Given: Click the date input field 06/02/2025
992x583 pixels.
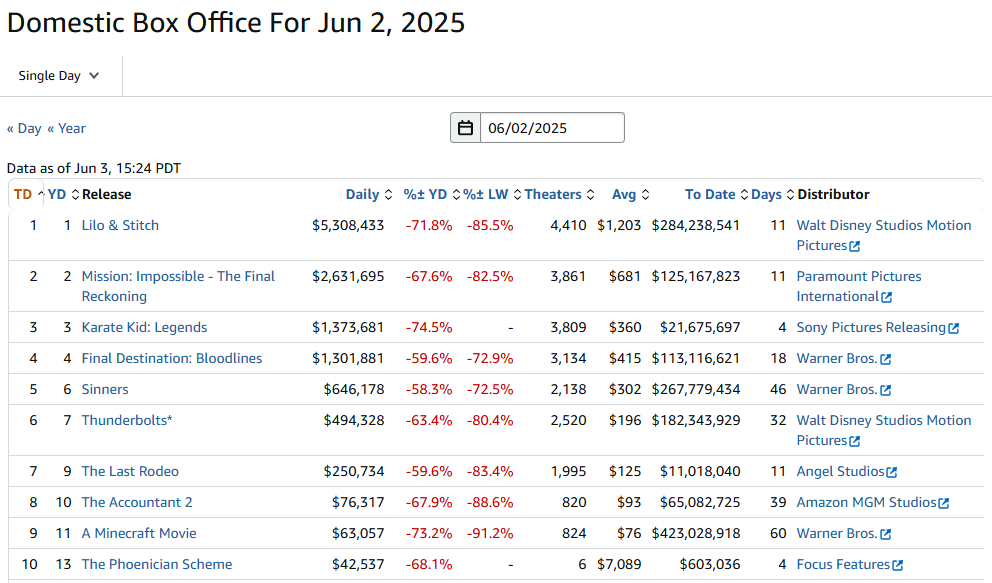Looking at the screenshot, I should (552, 128).
